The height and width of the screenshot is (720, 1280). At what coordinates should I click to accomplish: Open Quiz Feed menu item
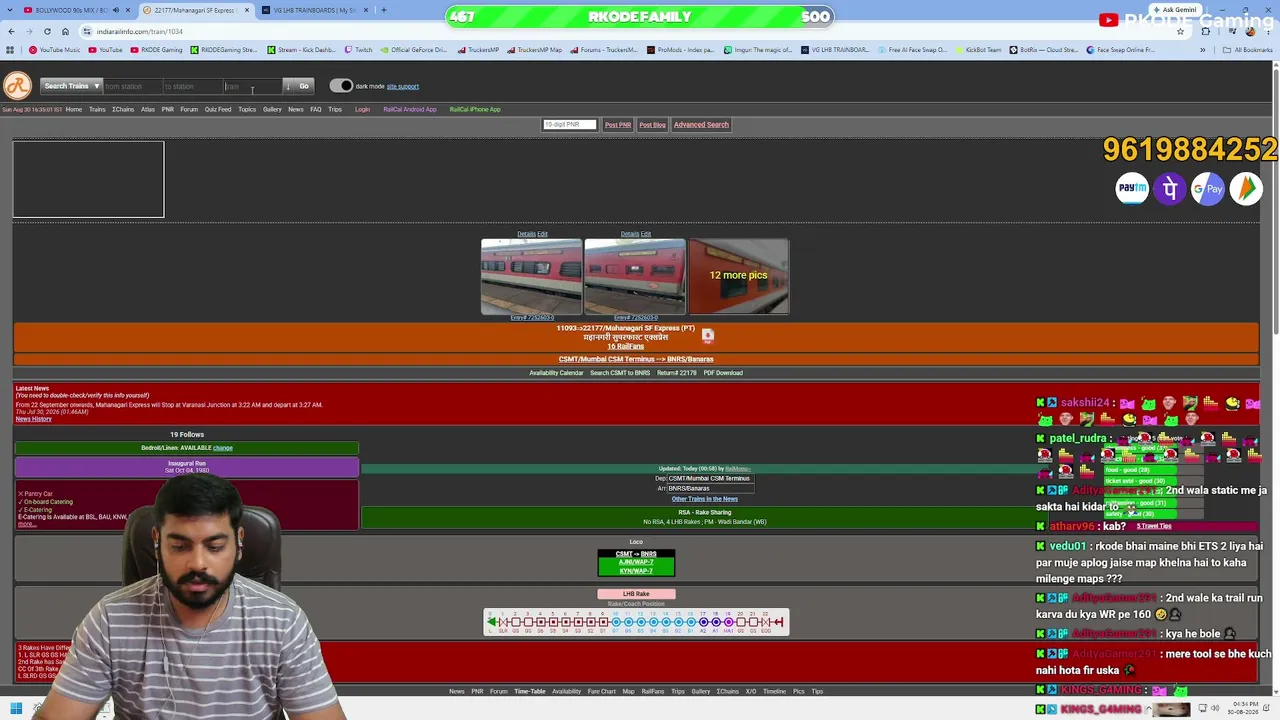[x=218, y=109]
